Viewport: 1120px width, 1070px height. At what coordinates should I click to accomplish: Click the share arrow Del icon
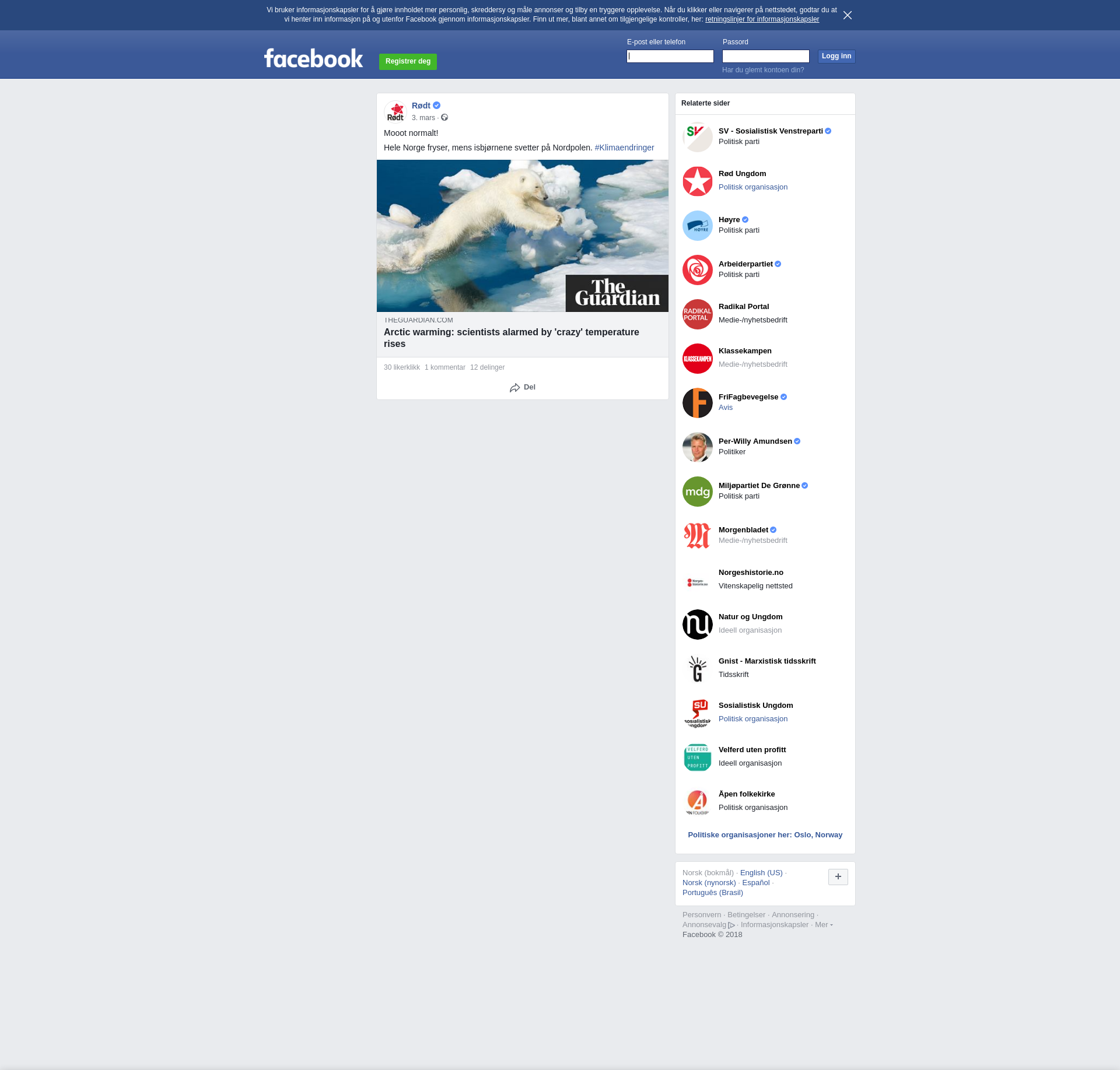click(x=514, y=388)
